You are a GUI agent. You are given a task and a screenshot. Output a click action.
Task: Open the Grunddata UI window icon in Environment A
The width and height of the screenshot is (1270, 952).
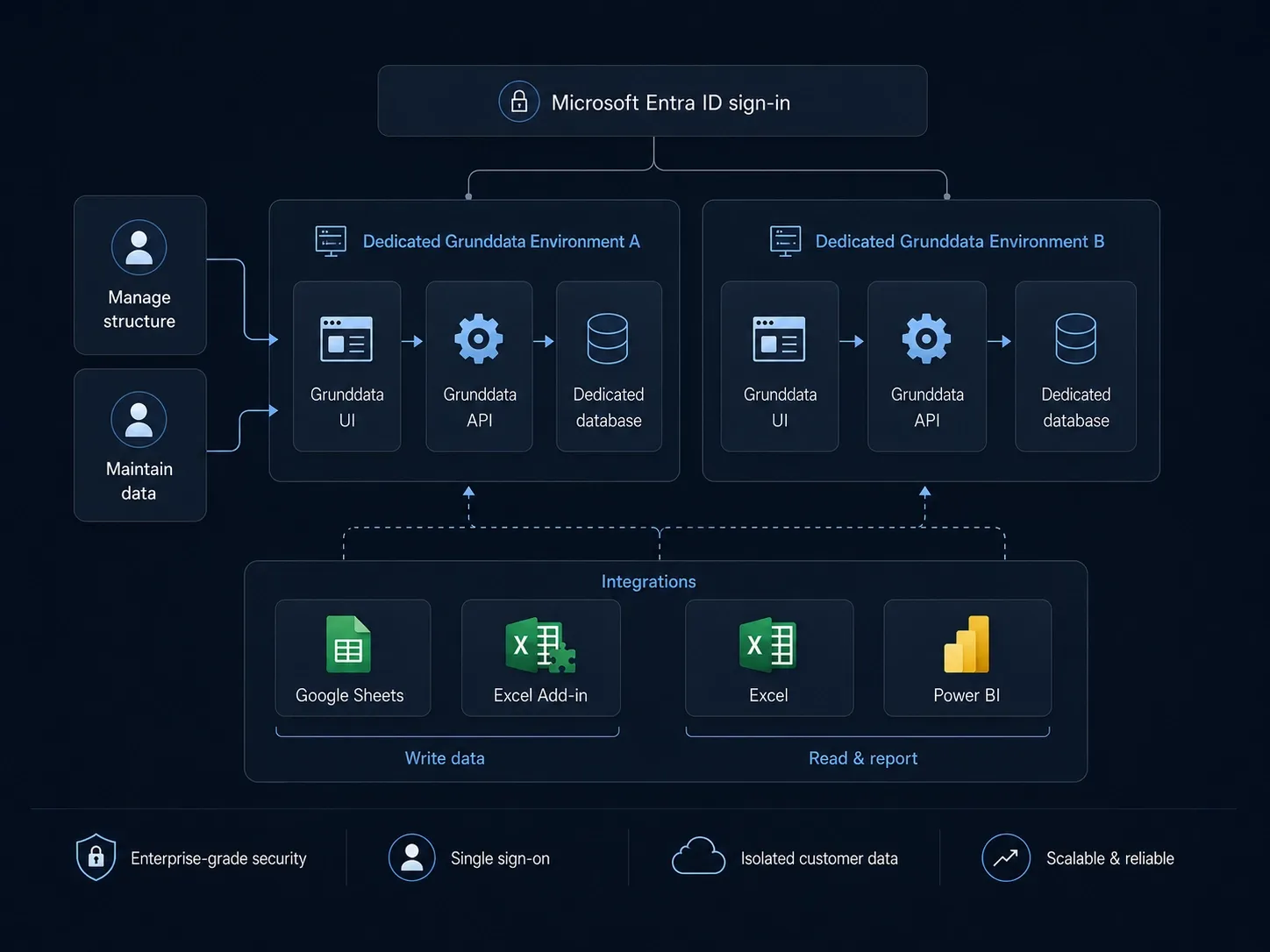pyautogui.click(x=346, y=339)
